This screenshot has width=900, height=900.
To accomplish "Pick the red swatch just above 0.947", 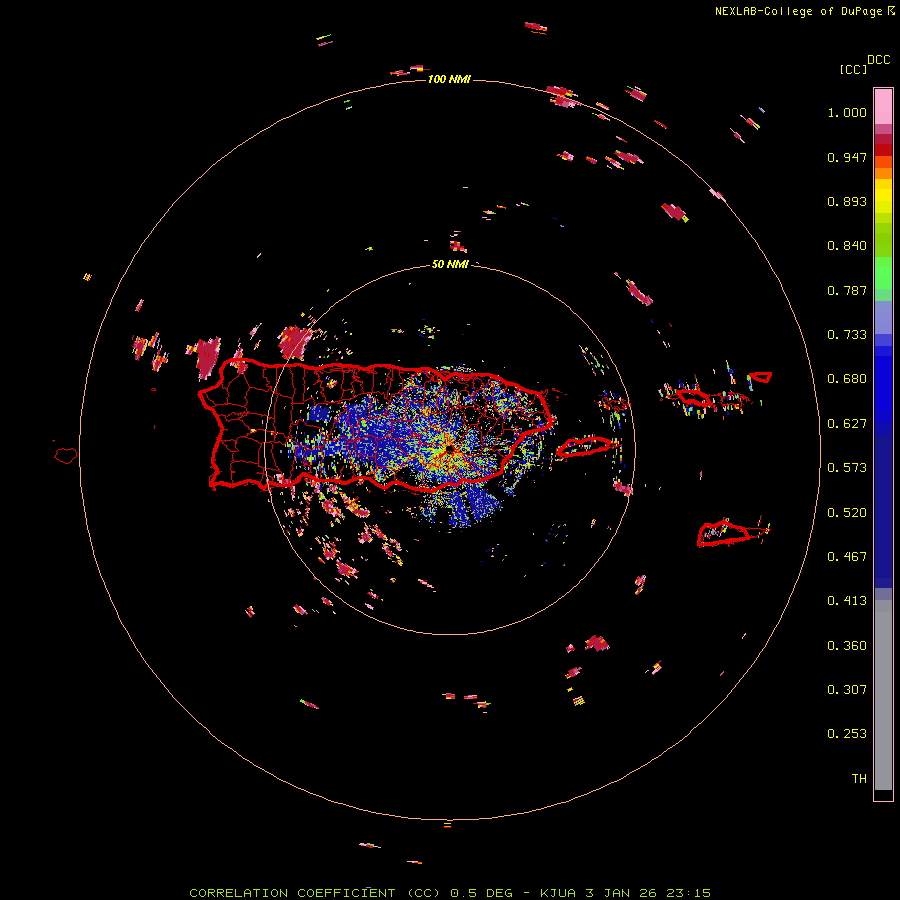I will (x=883, y=150).
